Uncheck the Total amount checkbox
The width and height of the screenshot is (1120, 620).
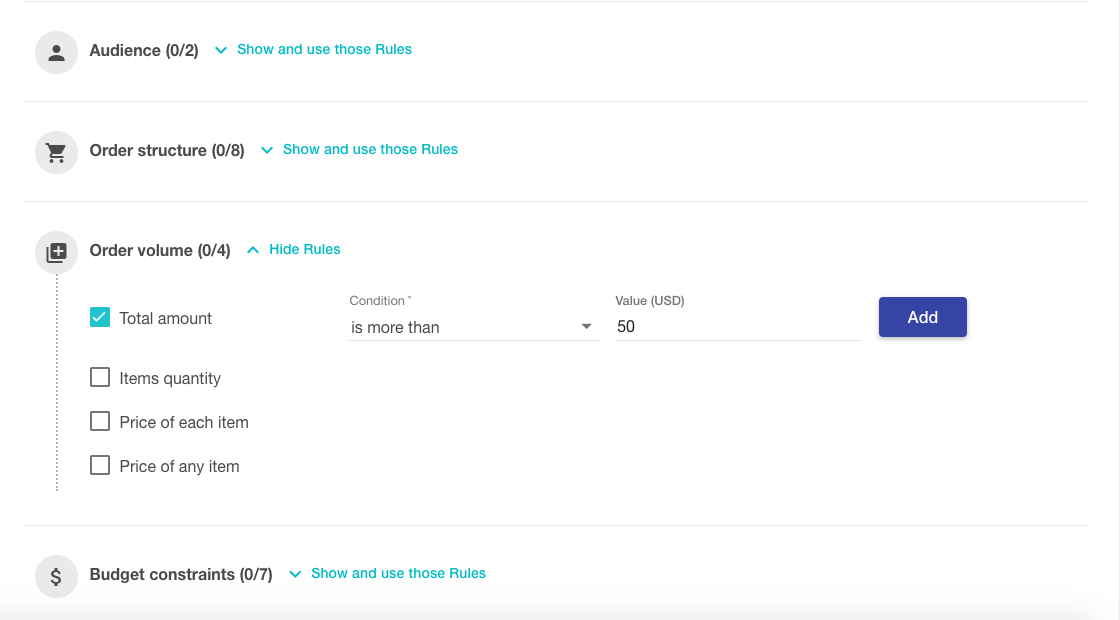(100, 318)
